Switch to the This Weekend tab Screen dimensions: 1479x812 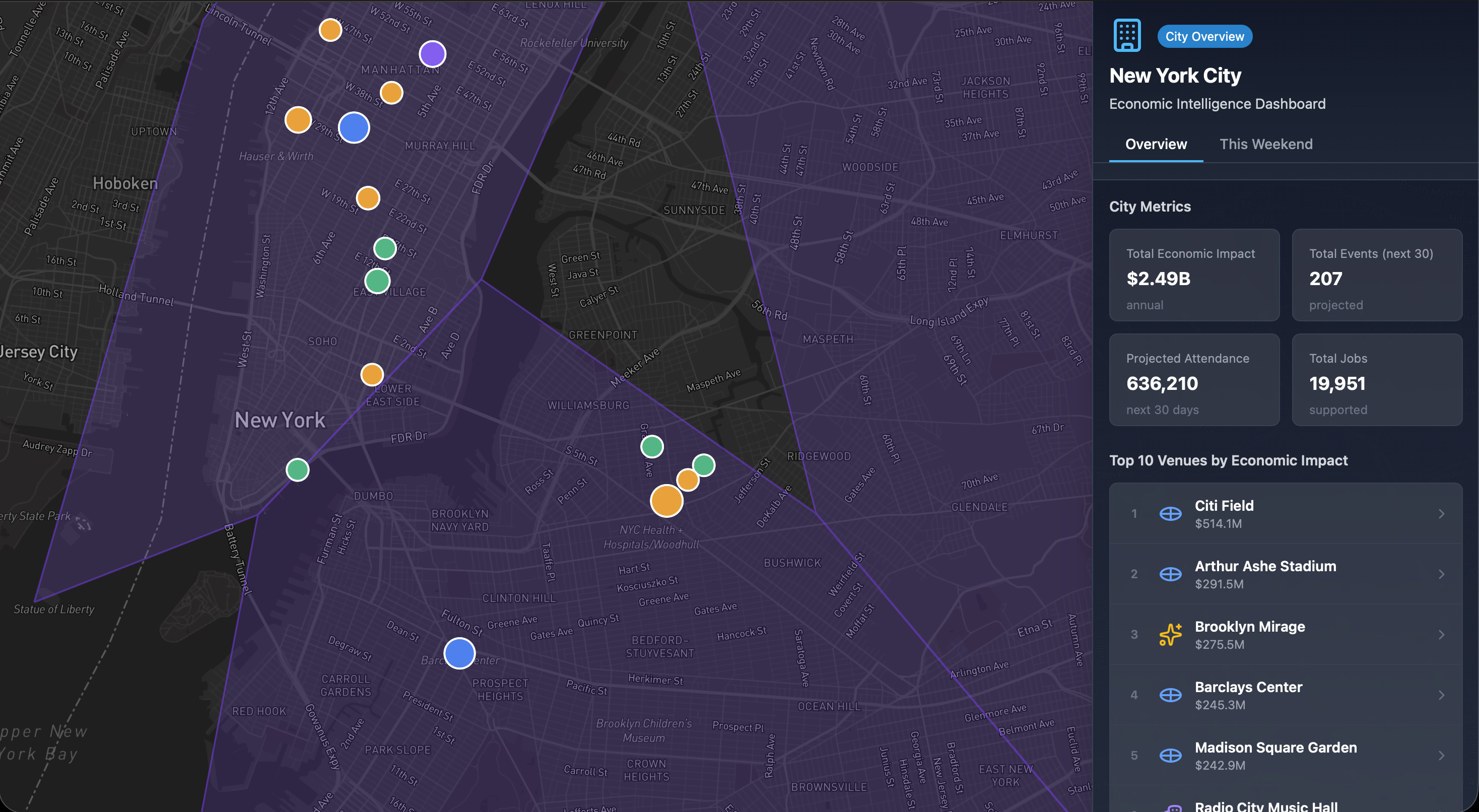pyautogui.click(x=1266, y=144)
